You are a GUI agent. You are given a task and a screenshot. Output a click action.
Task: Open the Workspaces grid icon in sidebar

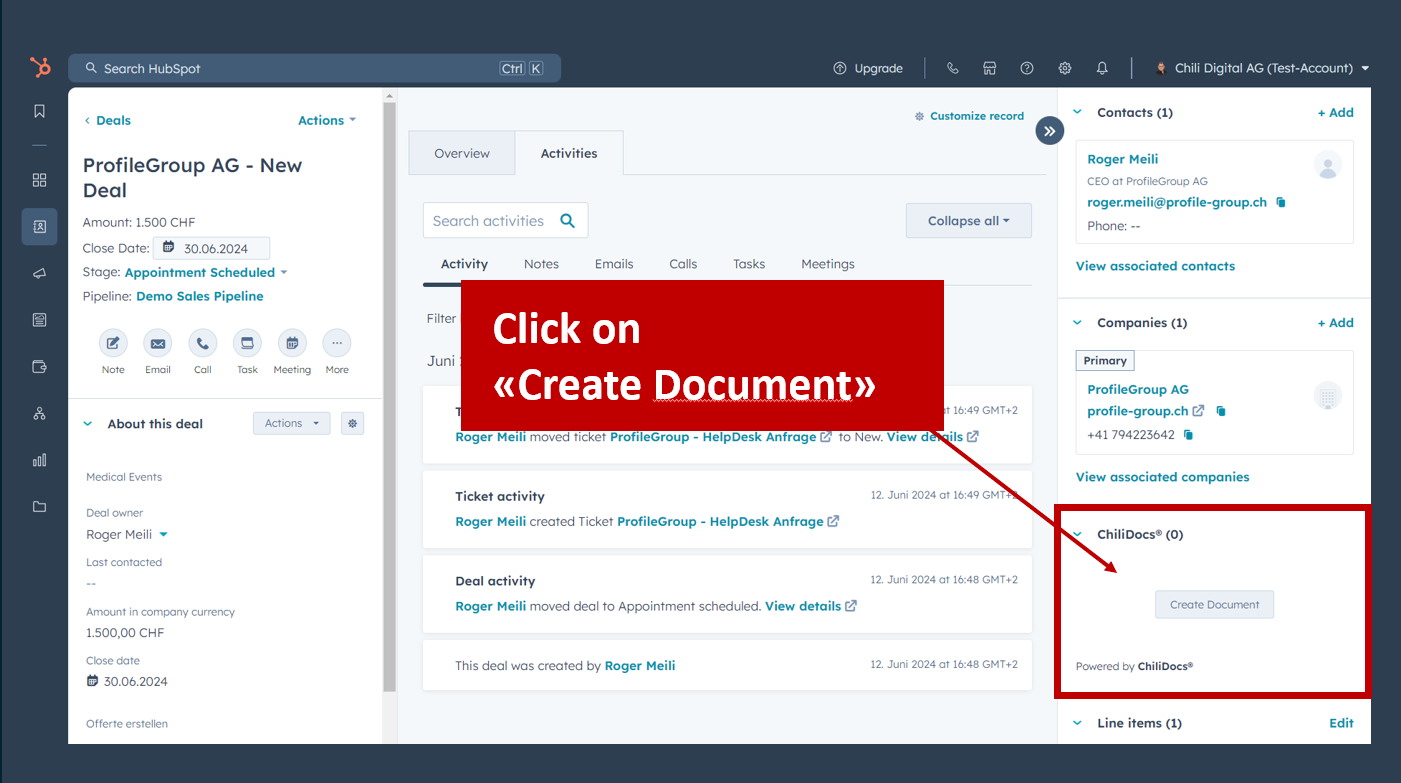40,180
